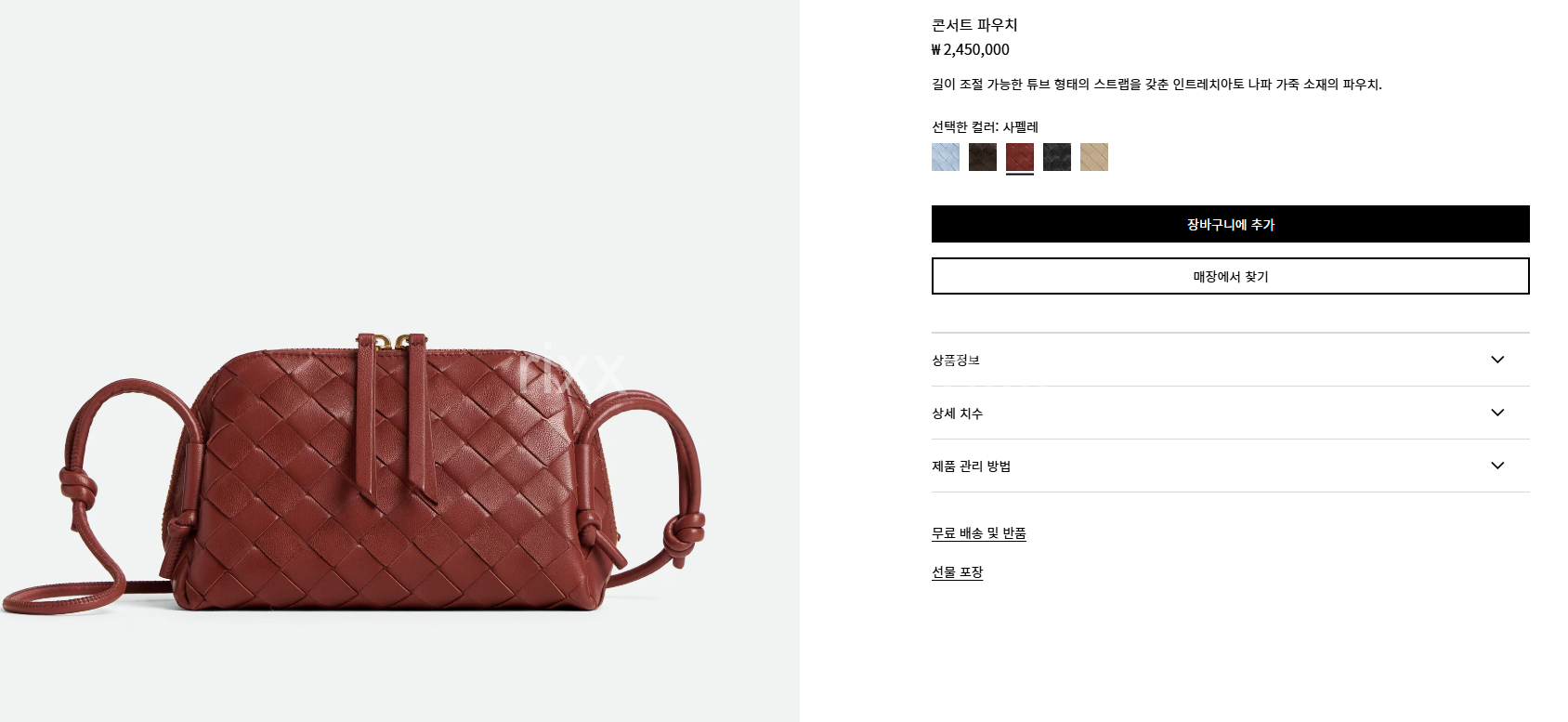Expand 제품 관리 방법 chevron
The width and height of the screenshot is (1568, 722).
point(1497,466)
